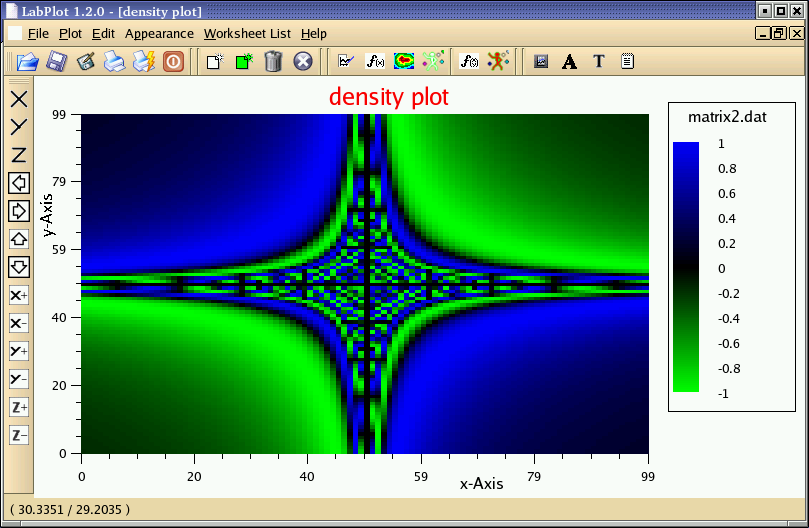
Task: Click the red dancing figure icon
Action: (x=498, y=61)
